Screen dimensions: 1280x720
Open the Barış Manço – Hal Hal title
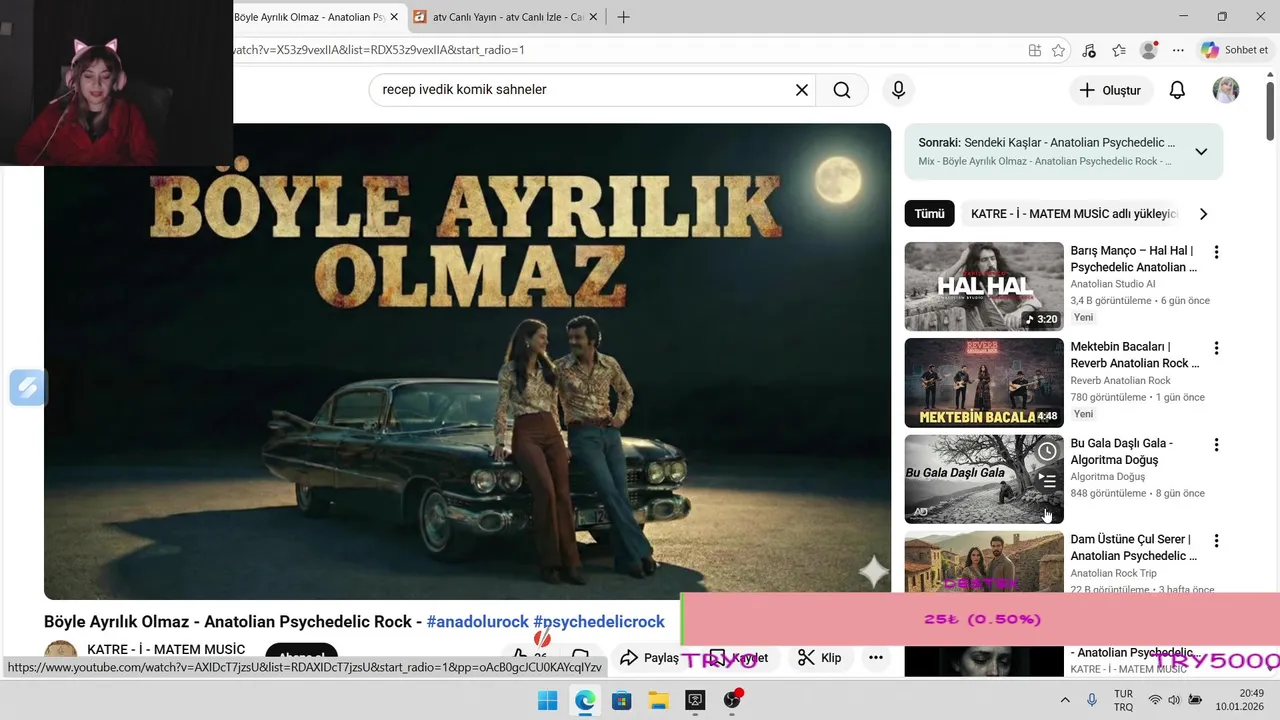(1133, 259)
